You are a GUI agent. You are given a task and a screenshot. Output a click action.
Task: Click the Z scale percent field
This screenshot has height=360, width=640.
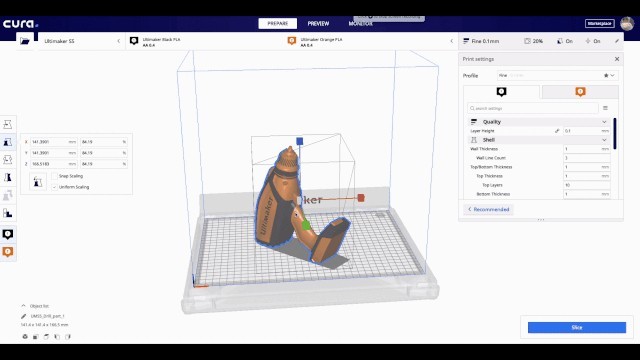point(104,164)
